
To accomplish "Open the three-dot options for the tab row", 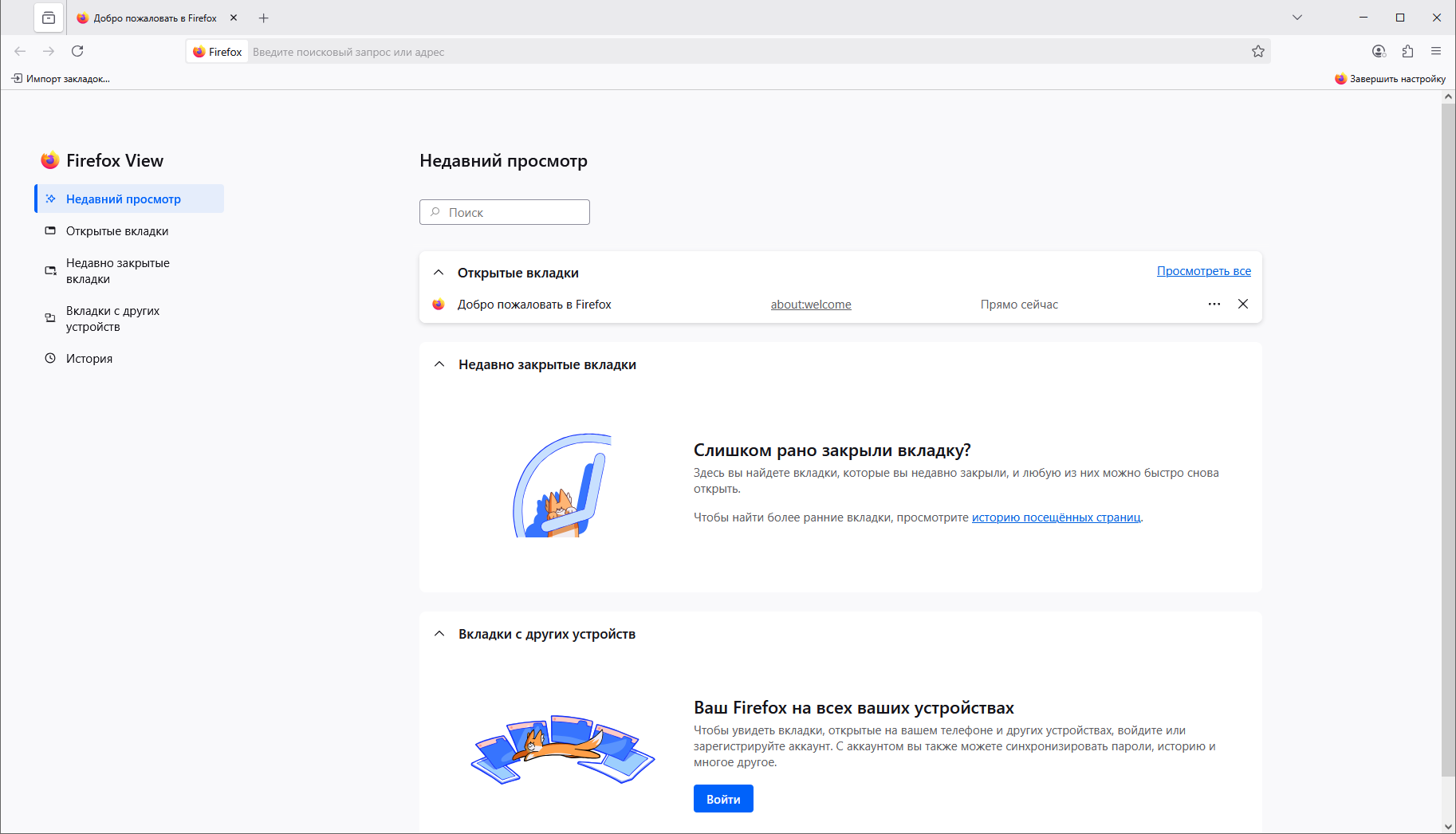I will pyautogui.click(x=1214, y=304).
